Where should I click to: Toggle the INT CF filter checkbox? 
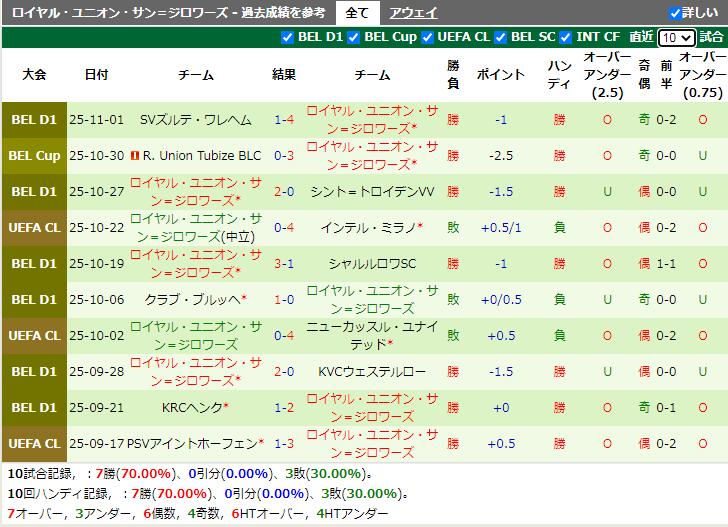coord(568,37)
